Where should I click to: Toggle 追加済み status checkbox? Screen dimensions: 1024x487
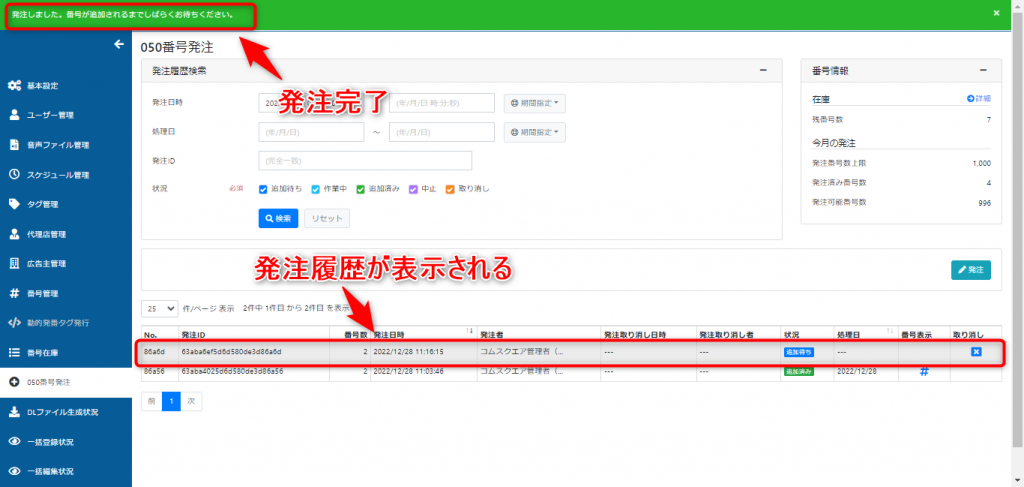[360, 189]
